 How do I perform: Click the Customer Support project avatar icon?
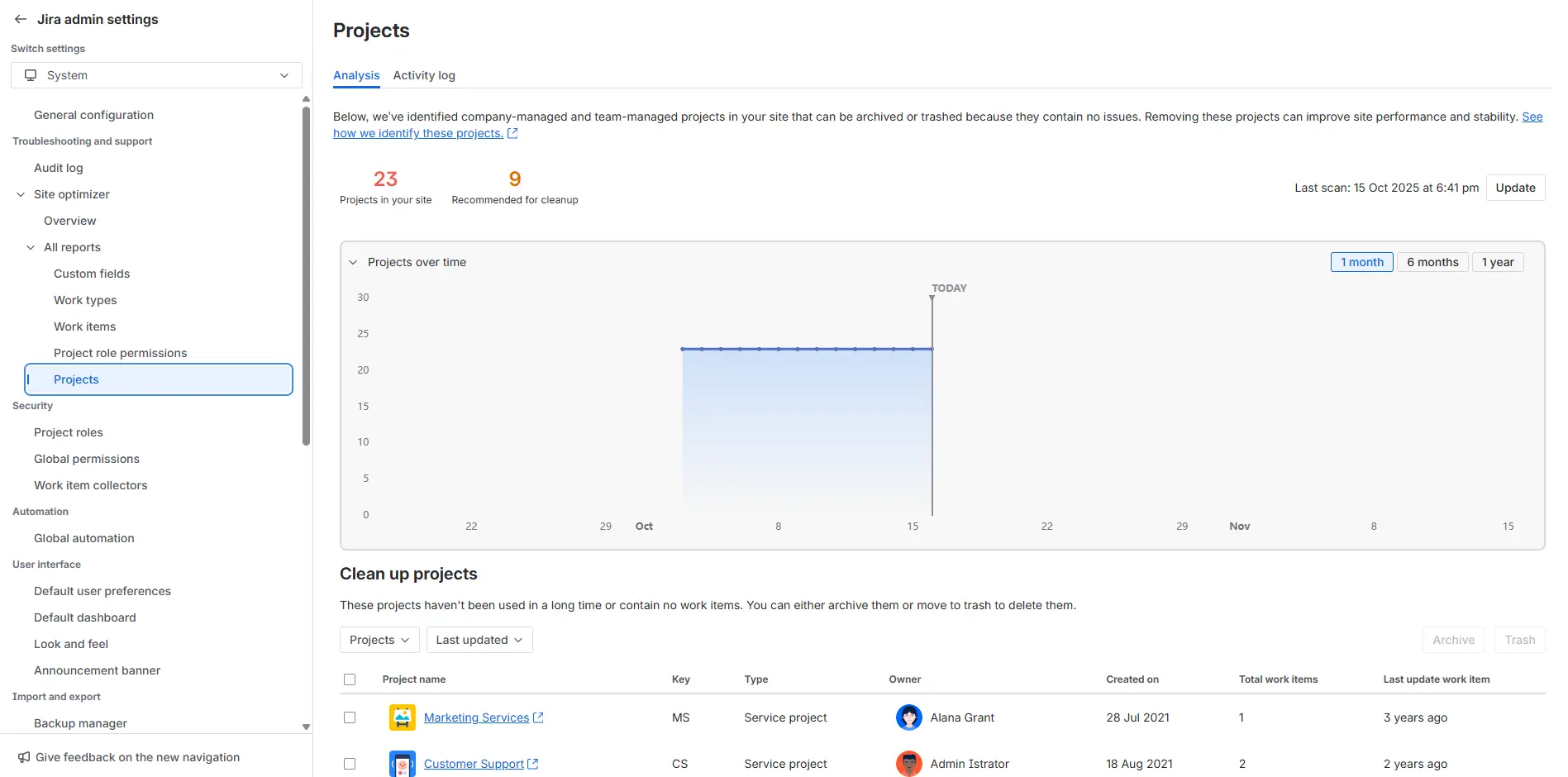(402, 764)
